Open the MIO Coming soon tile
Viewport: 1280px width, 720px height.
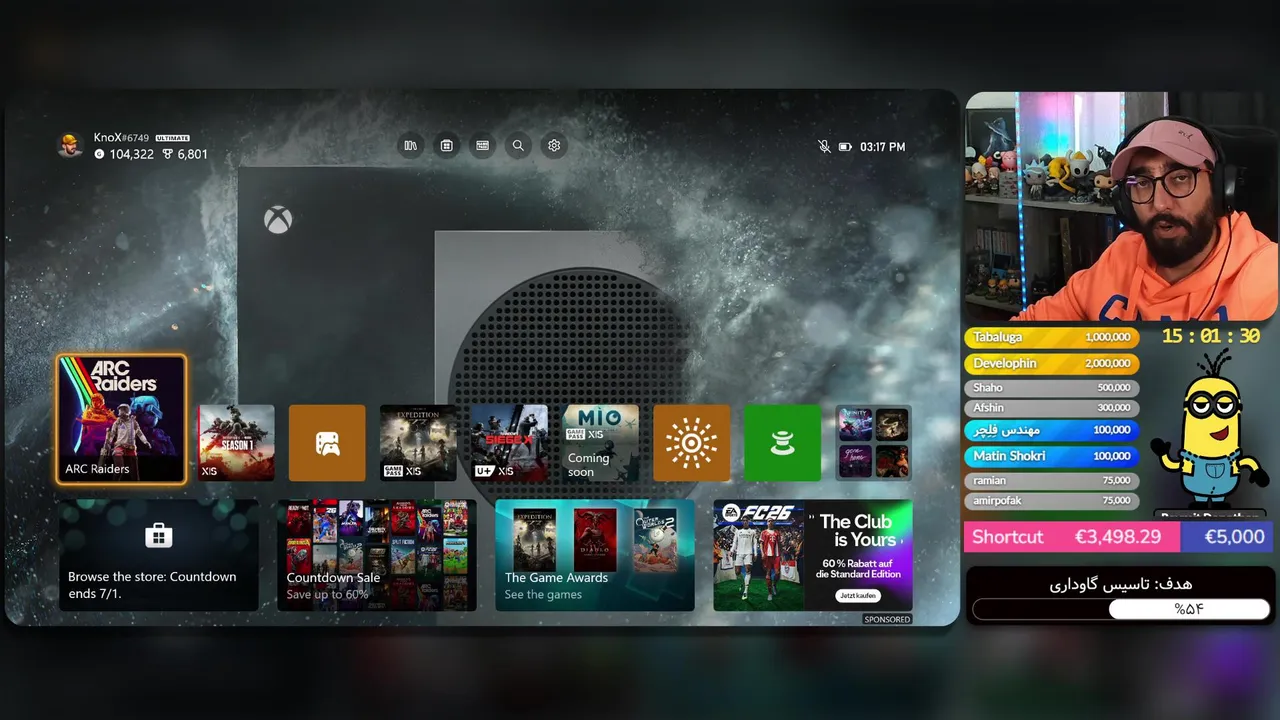point(600,443)
